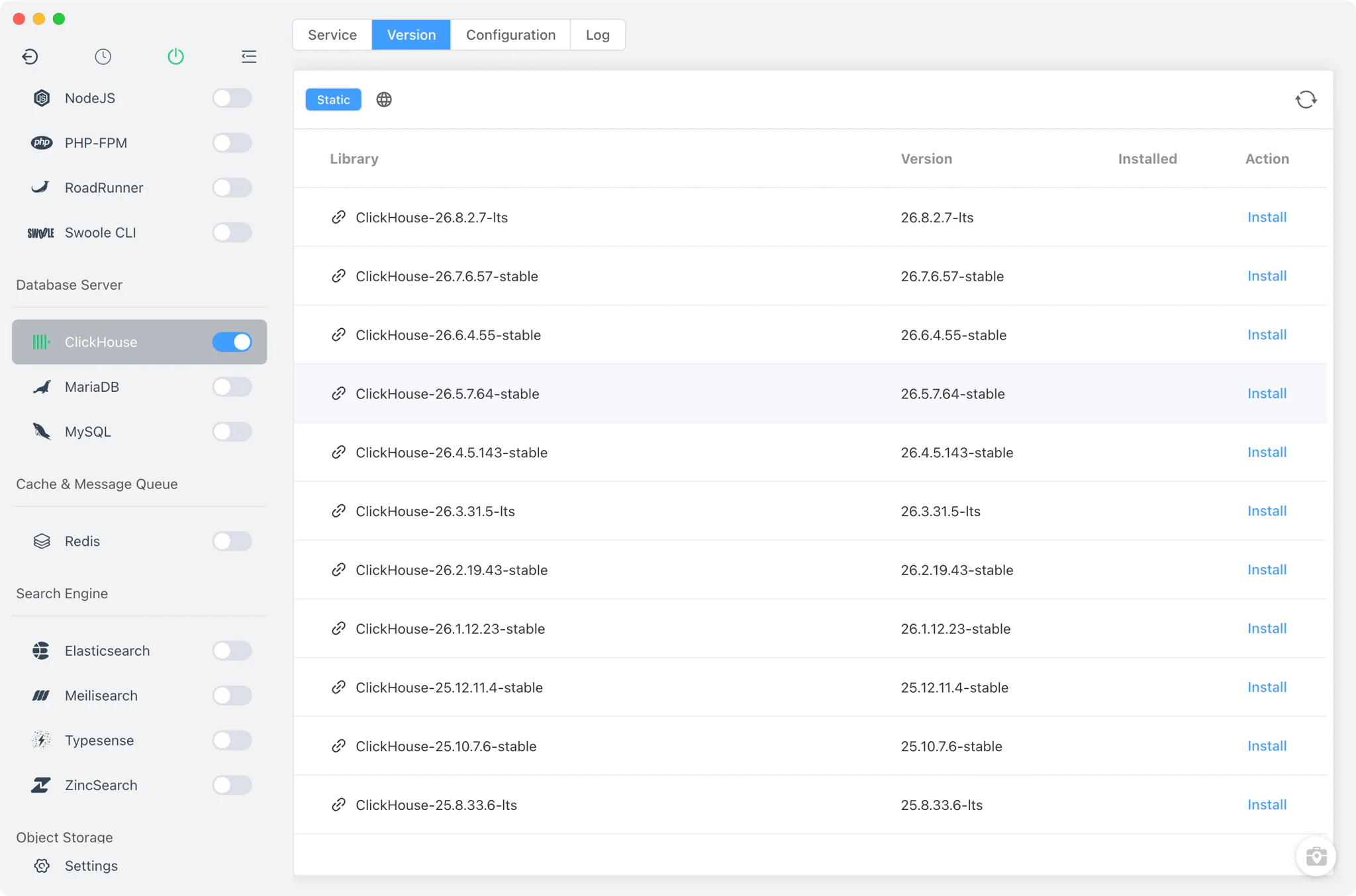Enable the MariaDB toggle

(232, 386)
